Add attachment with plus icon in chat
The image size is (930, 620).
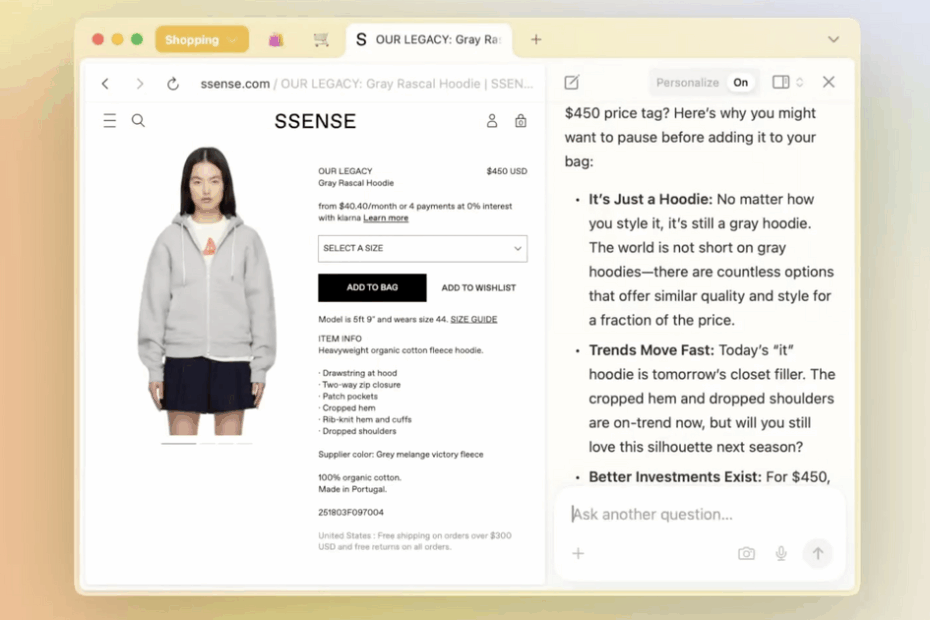(x=578, y=554)
